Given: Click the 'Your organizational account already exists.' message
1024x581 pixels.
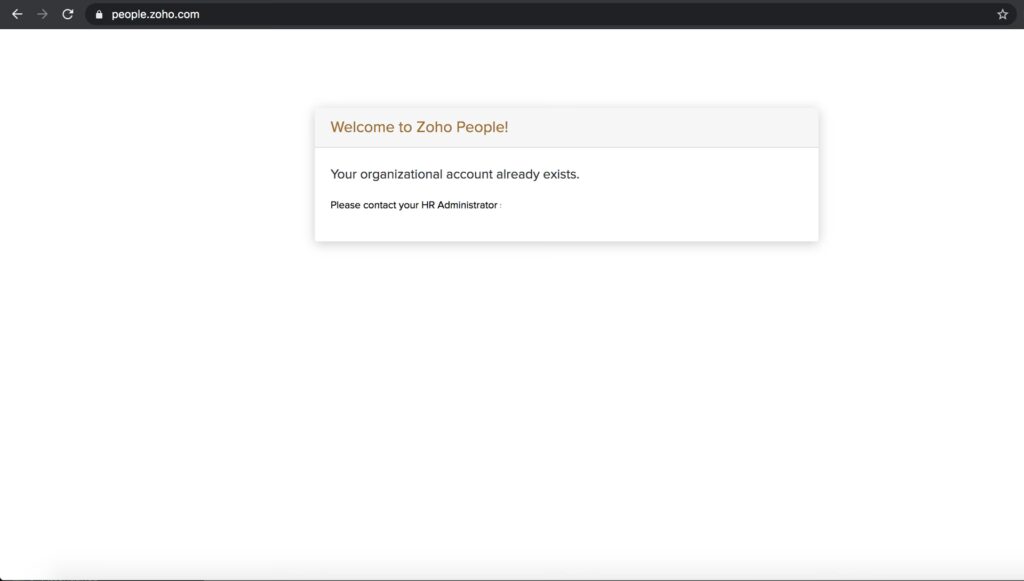Looking at the screenshot, I should (x=454, y=174).
